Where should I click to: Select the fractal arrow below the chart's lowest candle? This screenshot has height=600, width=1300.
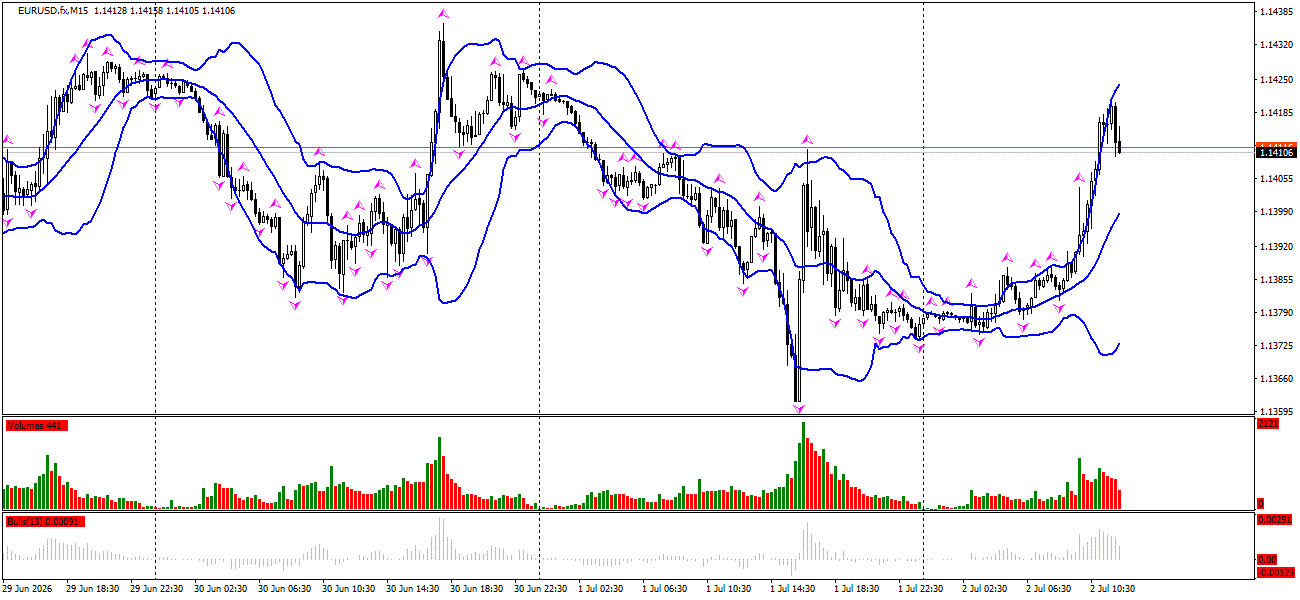[x=798, y=408]
